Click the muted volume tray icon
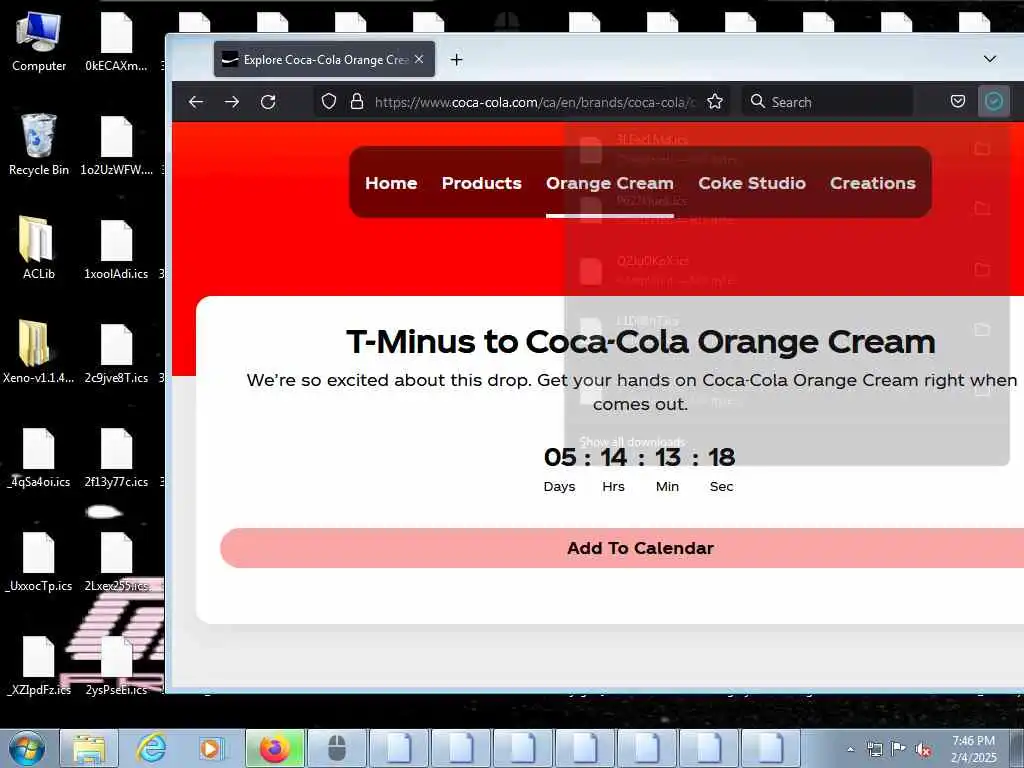The width and height of the screenshot is (1024, 768). point(923,749)
